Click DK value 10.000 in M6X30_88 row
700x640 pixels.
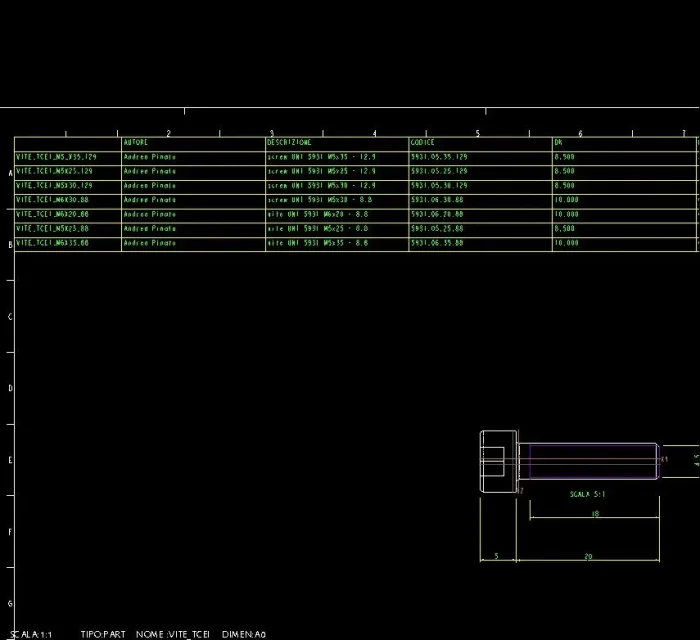click(566, 200)
